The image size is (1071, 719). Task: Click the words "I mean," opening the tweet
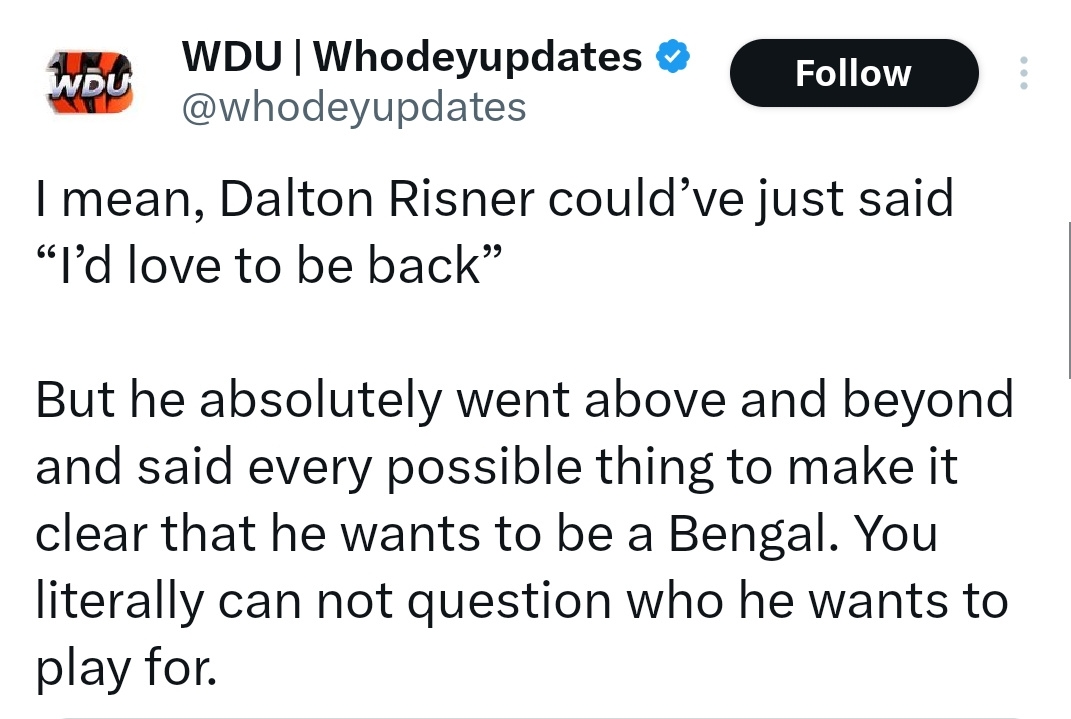point(120,199)
